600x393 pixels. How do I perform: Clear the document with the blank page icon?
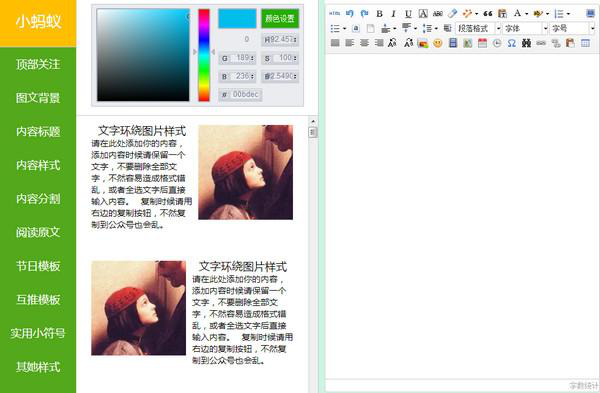(370, 28)
